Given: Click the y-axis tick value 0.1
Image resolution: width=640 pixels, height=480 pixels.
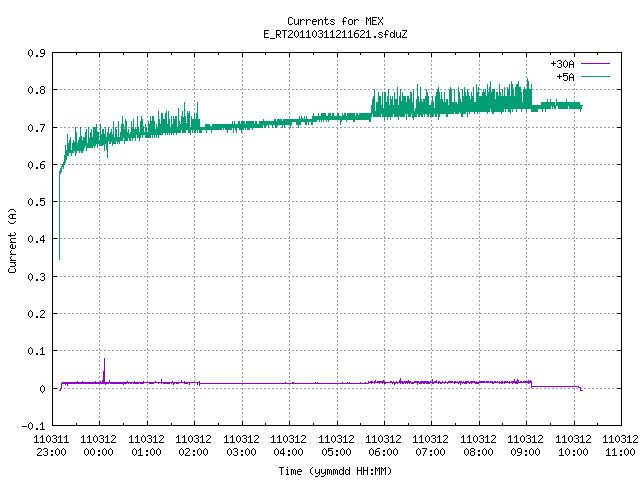Looking at the screenshot, I should coord(37,351).
